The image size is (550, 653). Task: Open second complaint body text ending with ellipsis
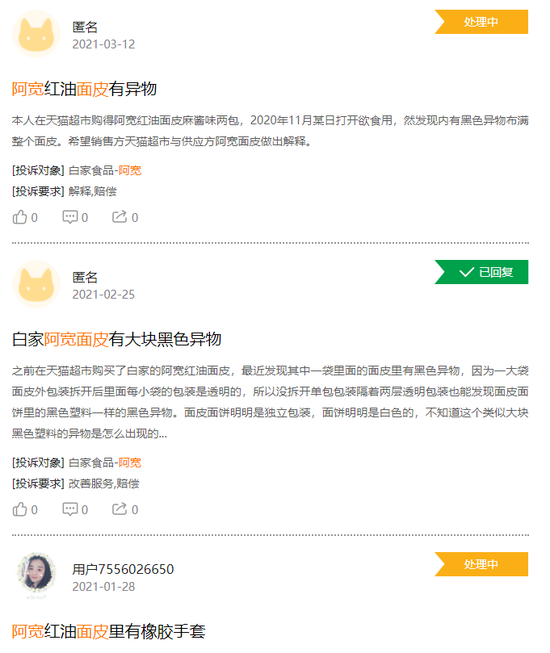270,402
